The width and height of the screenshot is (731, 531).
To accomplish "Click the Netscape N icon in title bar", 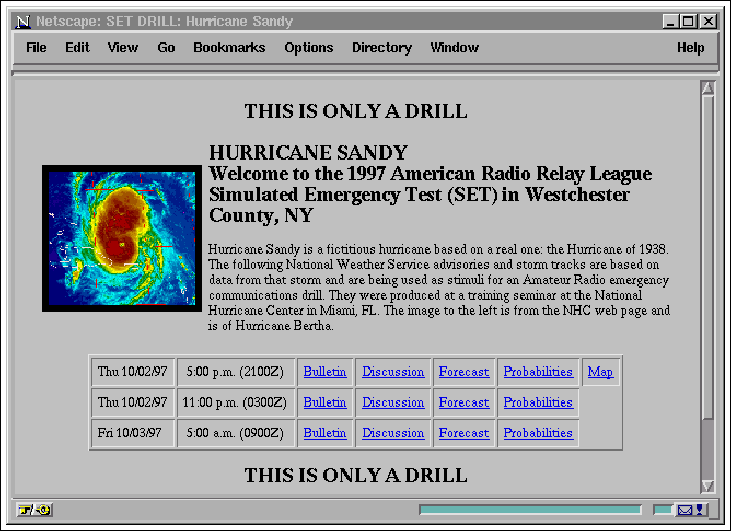I will (23, 21).
